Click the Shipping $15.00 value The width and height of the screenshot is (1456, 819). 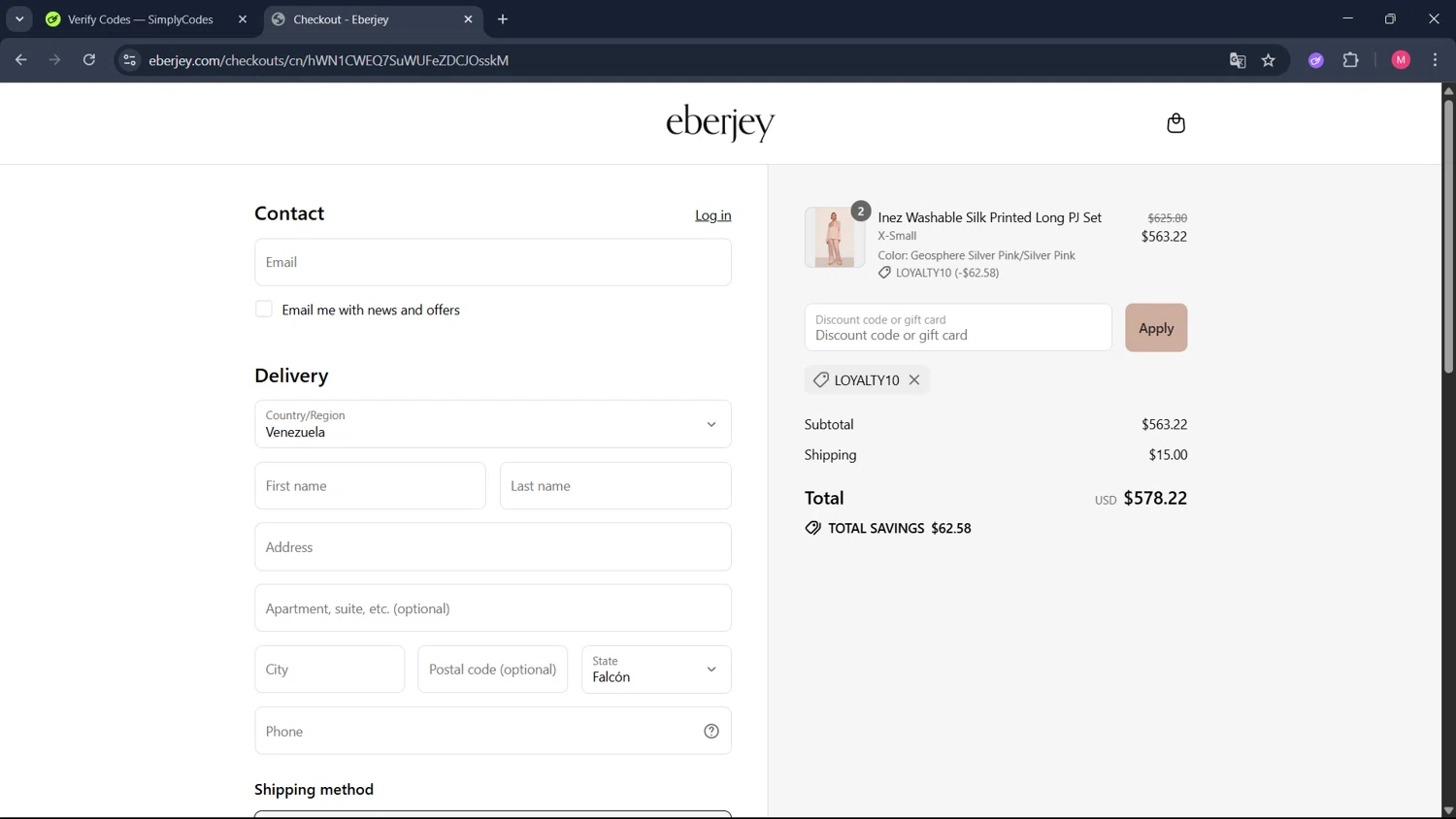coord(1168,455)
